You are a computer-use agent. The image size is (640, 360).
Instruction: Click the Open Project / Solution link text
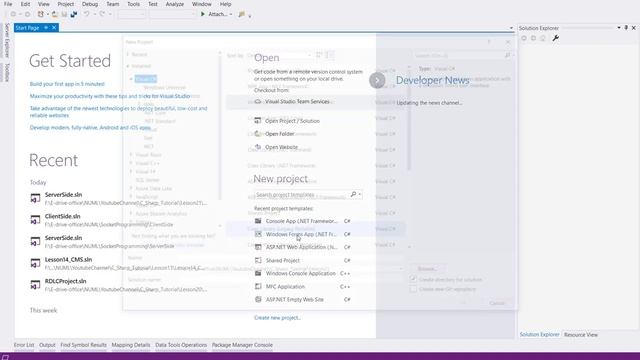(292, 121)
